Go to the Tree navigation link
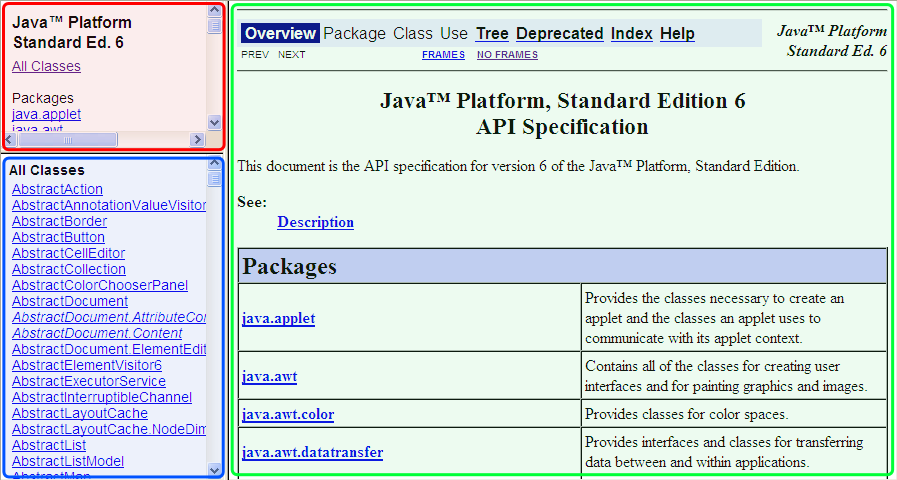 point(492,34)
